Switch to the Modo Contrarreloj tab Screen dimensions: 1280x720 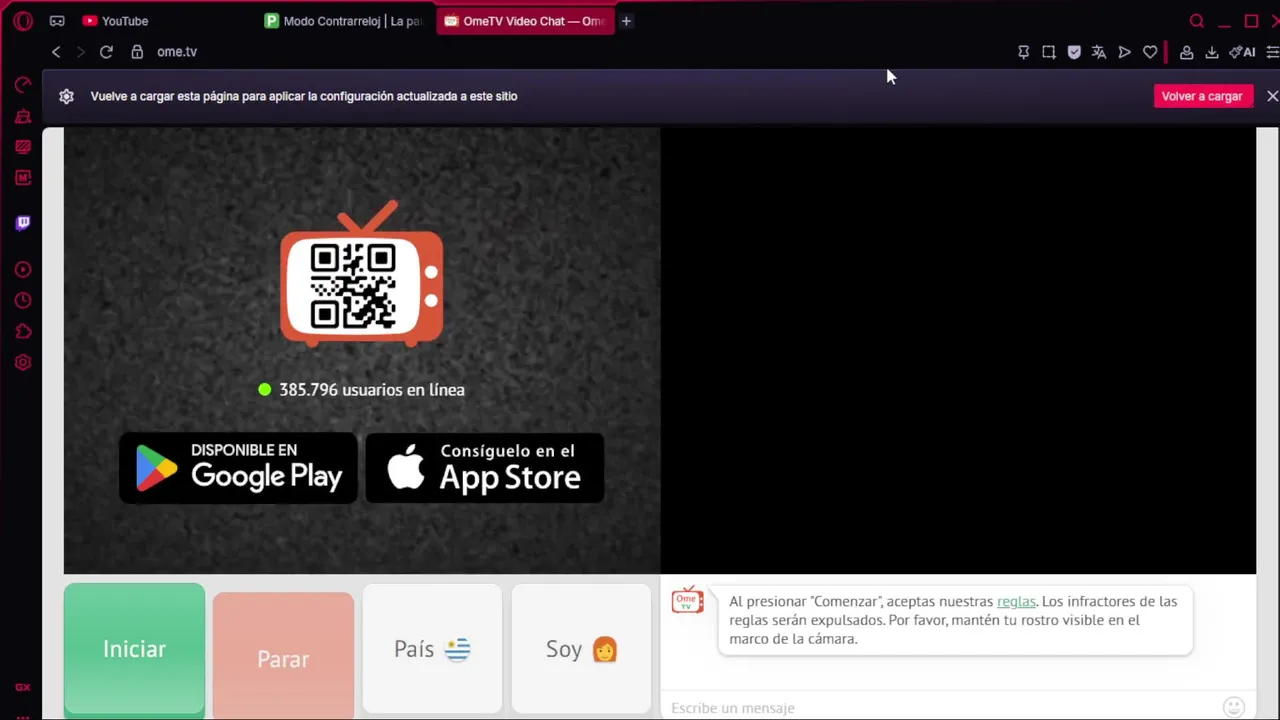[x=343, y=21]
